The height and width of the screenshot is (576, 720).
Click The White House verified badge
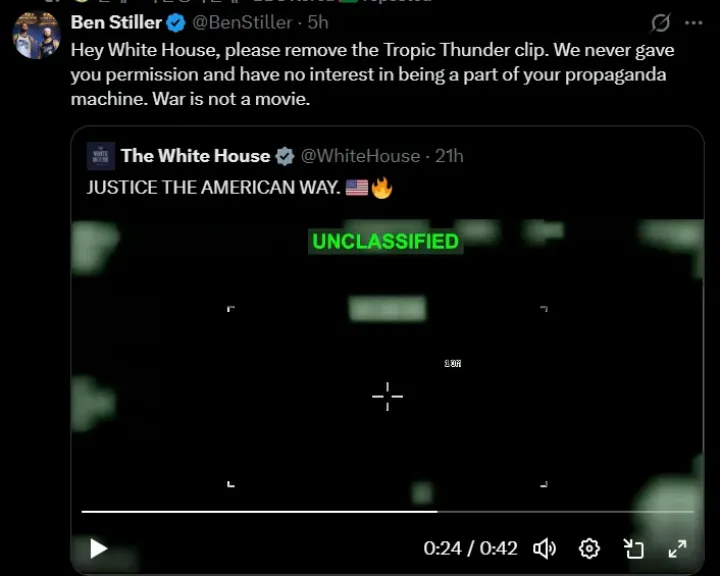(285, 156)
